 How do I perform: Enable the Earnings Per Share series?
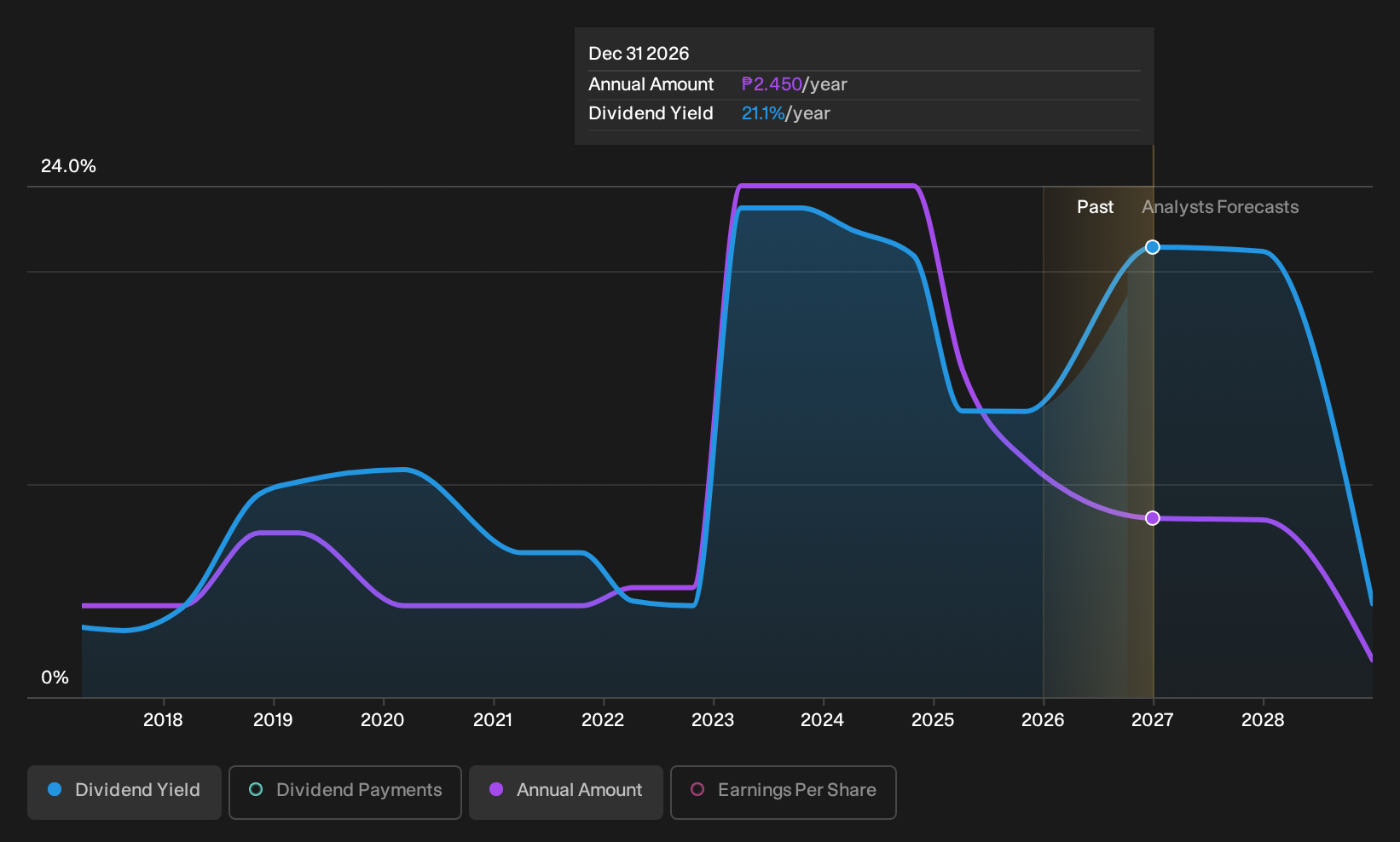(784, 793)
